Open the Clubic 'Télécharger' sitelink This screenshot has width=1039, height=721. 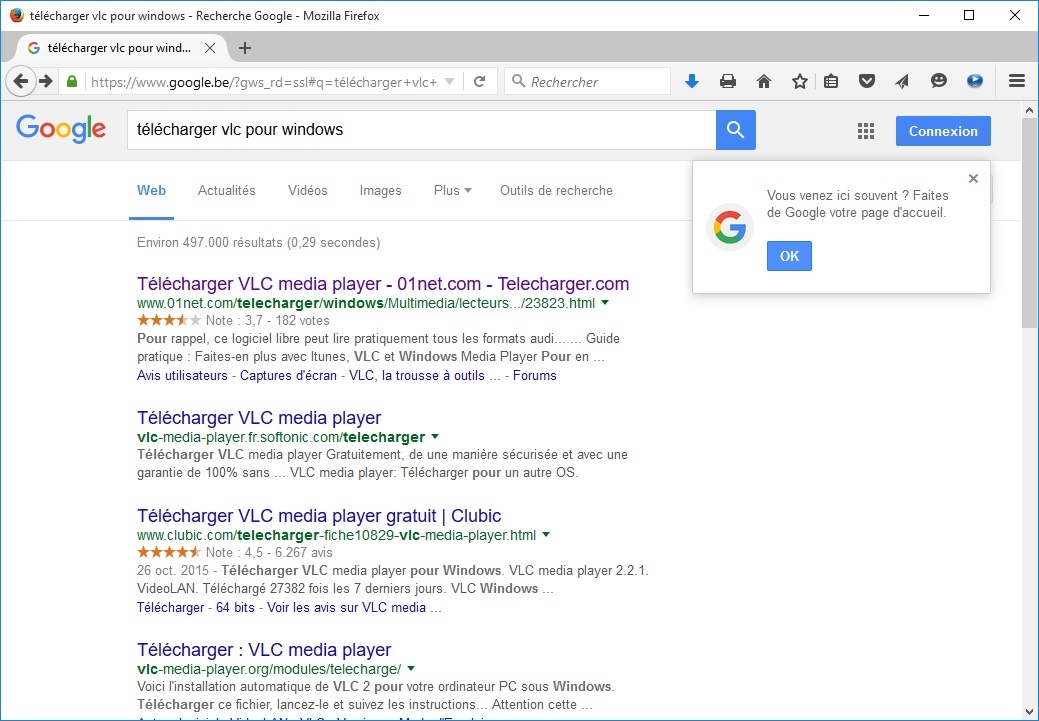point(170,608)
